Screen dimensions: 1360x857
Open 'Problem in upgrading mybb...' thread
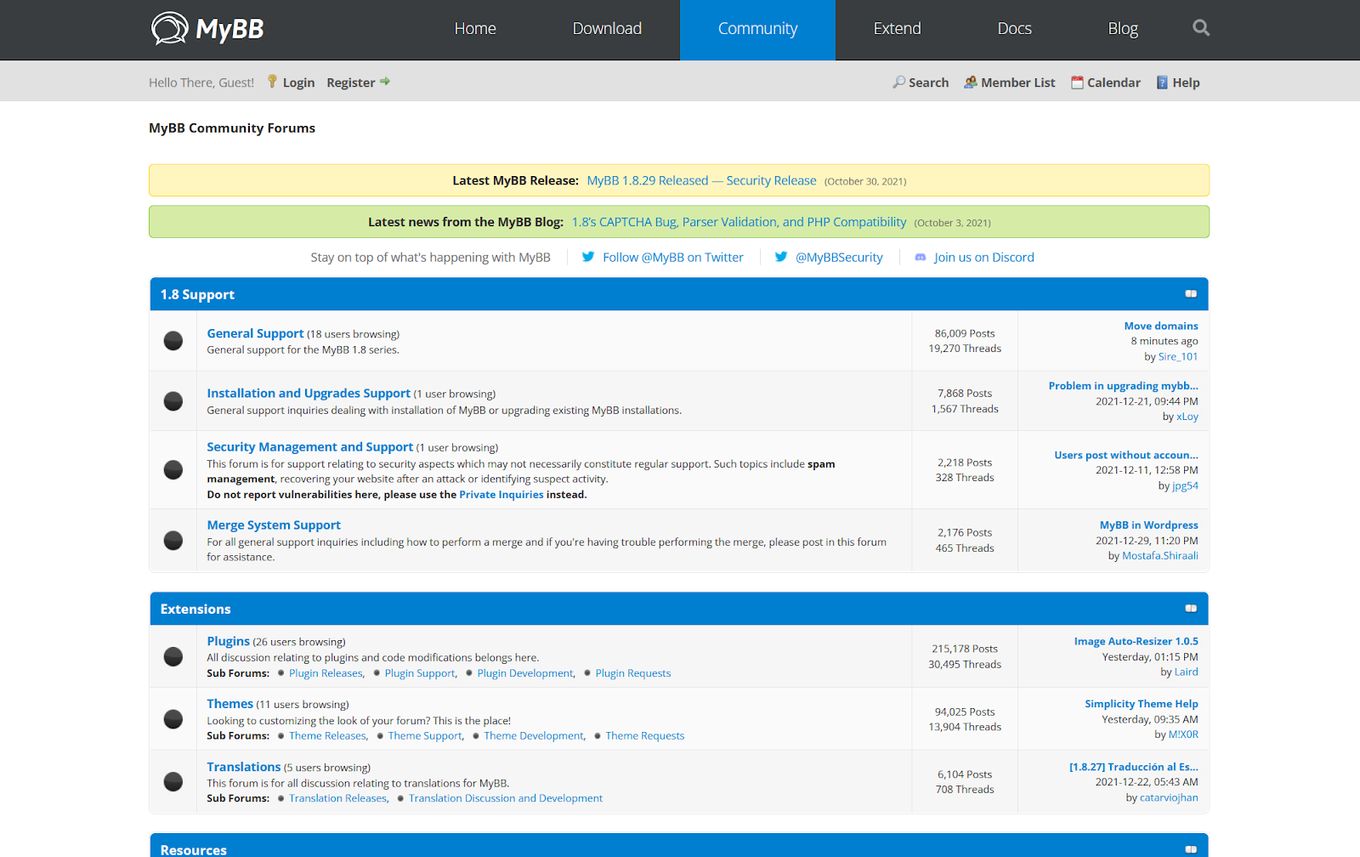click(1123, 386)
